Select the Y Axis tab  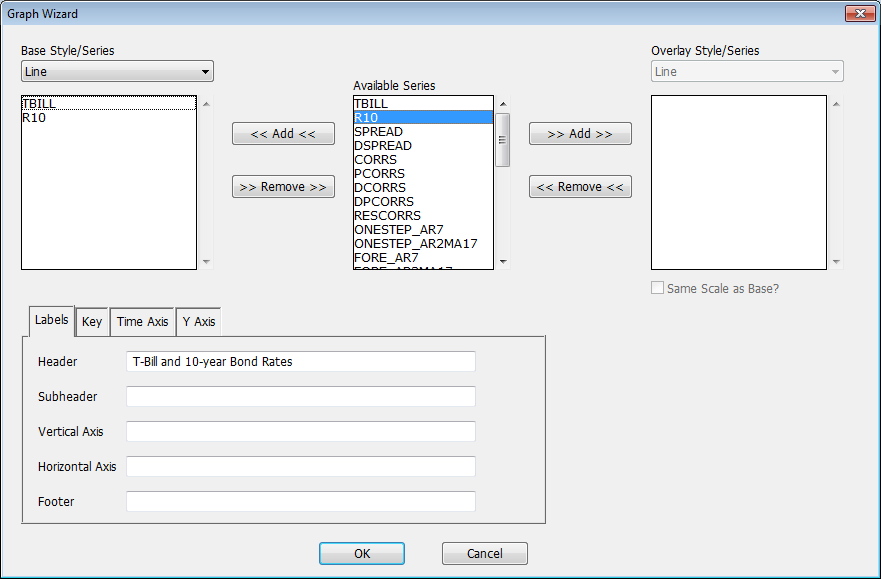pos(198,322)
